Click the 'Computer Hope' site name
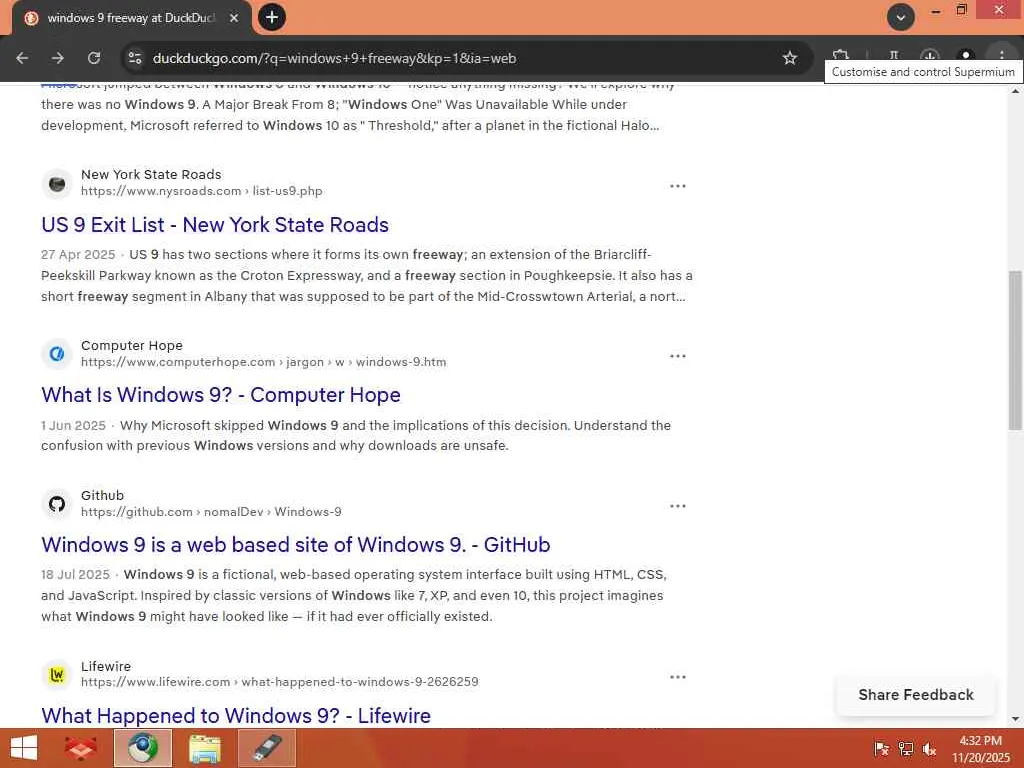This screenshot has height=768, width=1024. click(132, 345)
